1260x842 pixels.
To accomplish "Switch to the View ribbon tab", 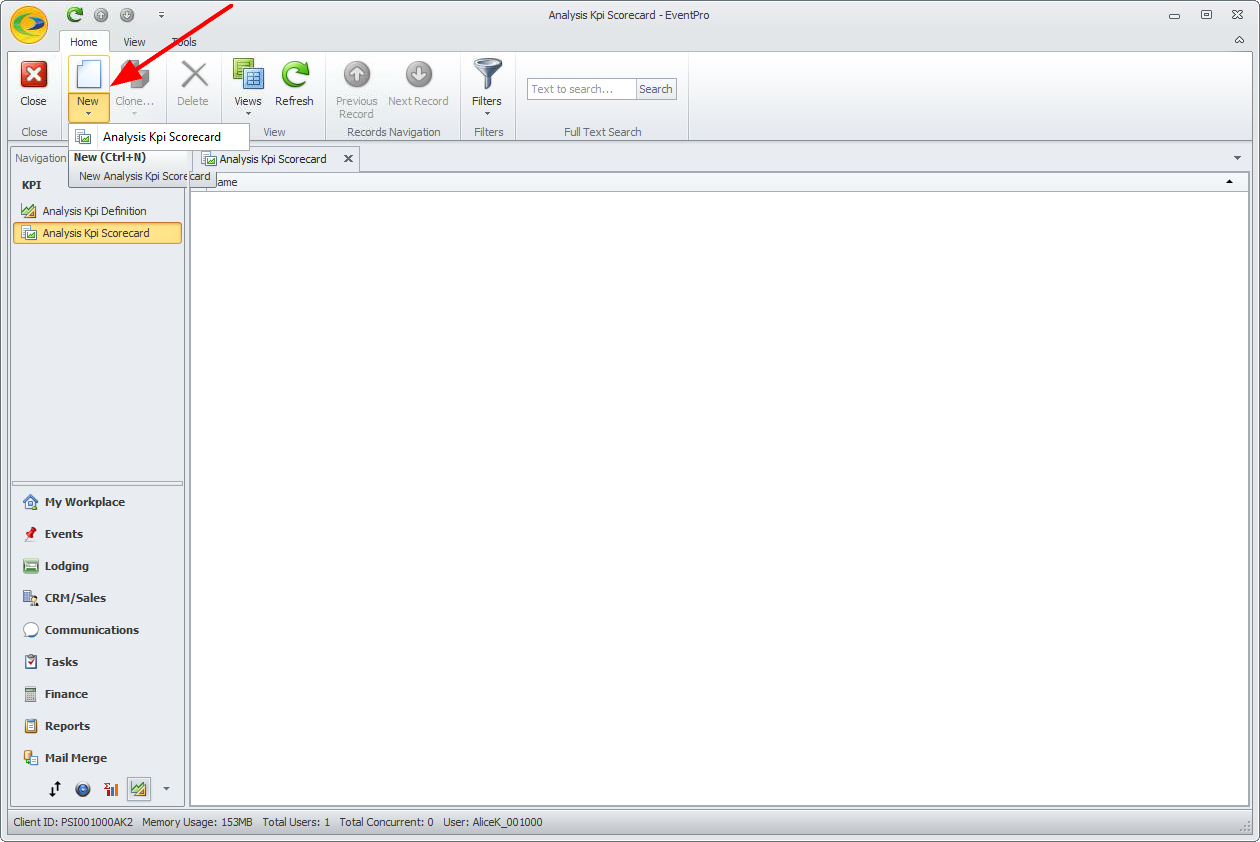I will coord(134,42).
